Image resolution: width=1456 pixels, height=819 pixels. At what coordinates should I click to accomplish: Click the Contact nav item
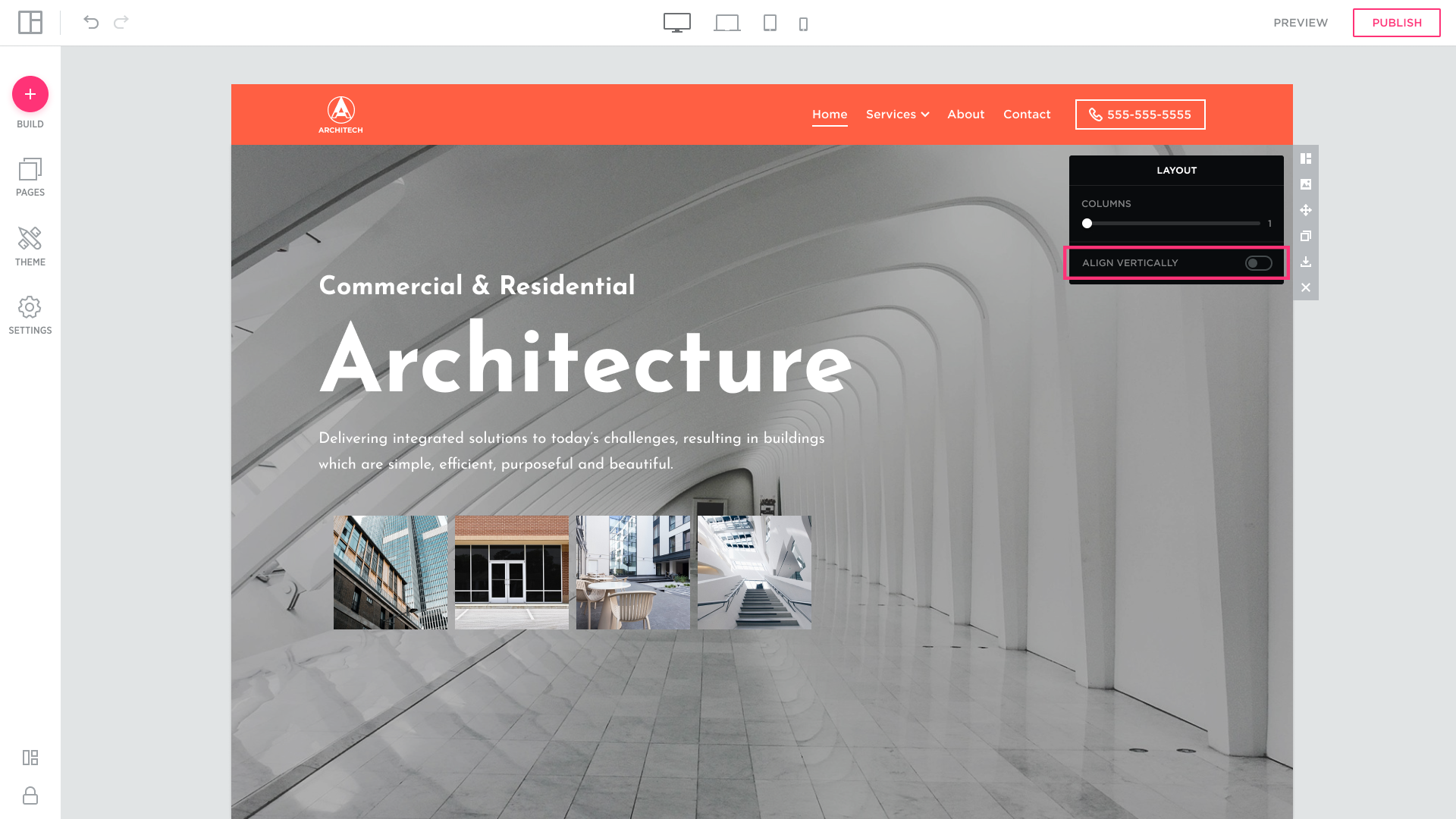click(x=1027, y=115)
